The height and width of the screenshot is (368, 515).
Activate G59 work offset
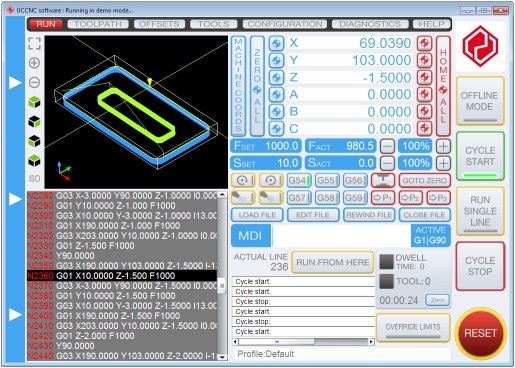tap(355, 198)
